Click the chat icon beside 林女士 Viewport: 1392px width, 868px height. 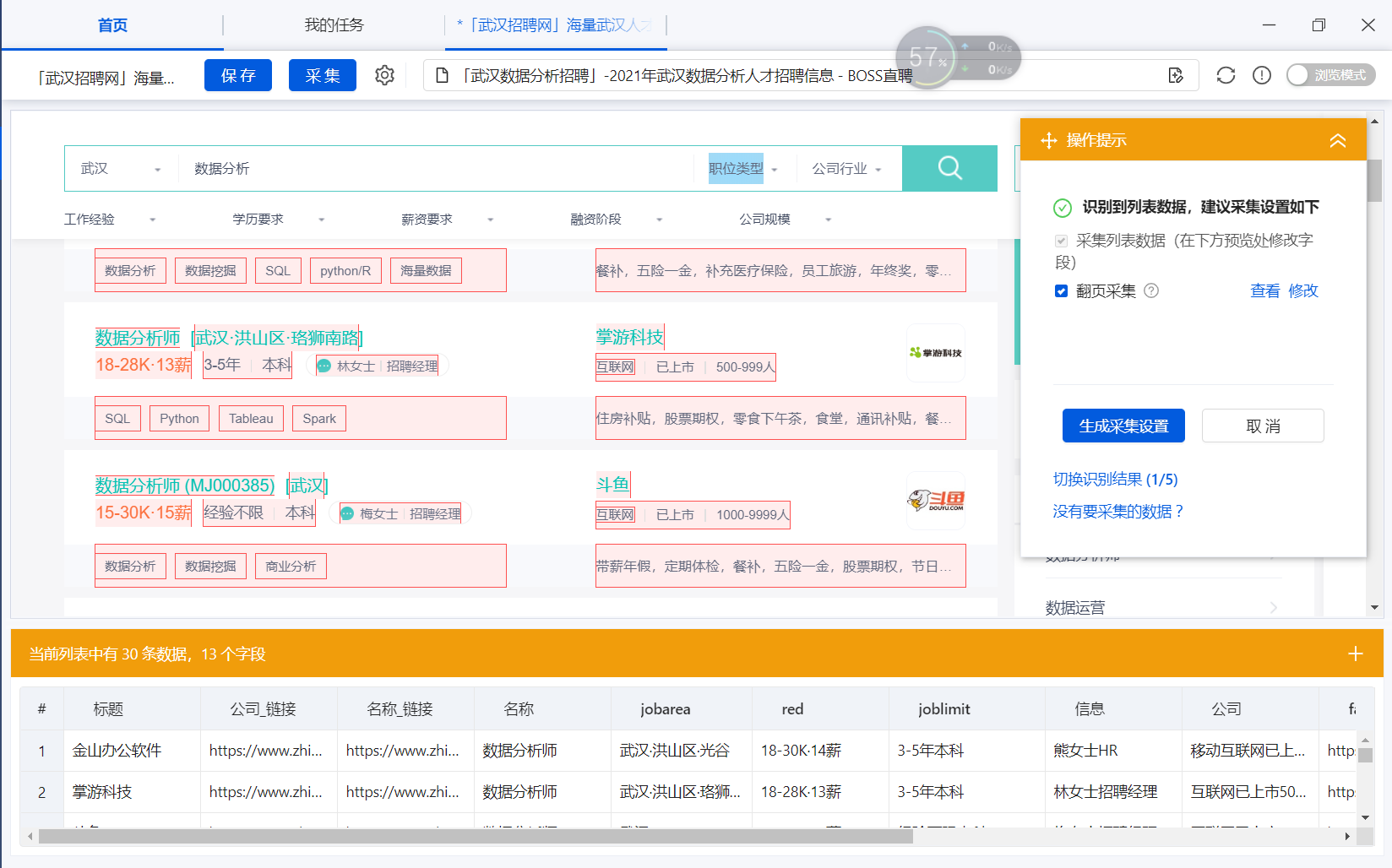pyautogui.click(x=324, y=366)
